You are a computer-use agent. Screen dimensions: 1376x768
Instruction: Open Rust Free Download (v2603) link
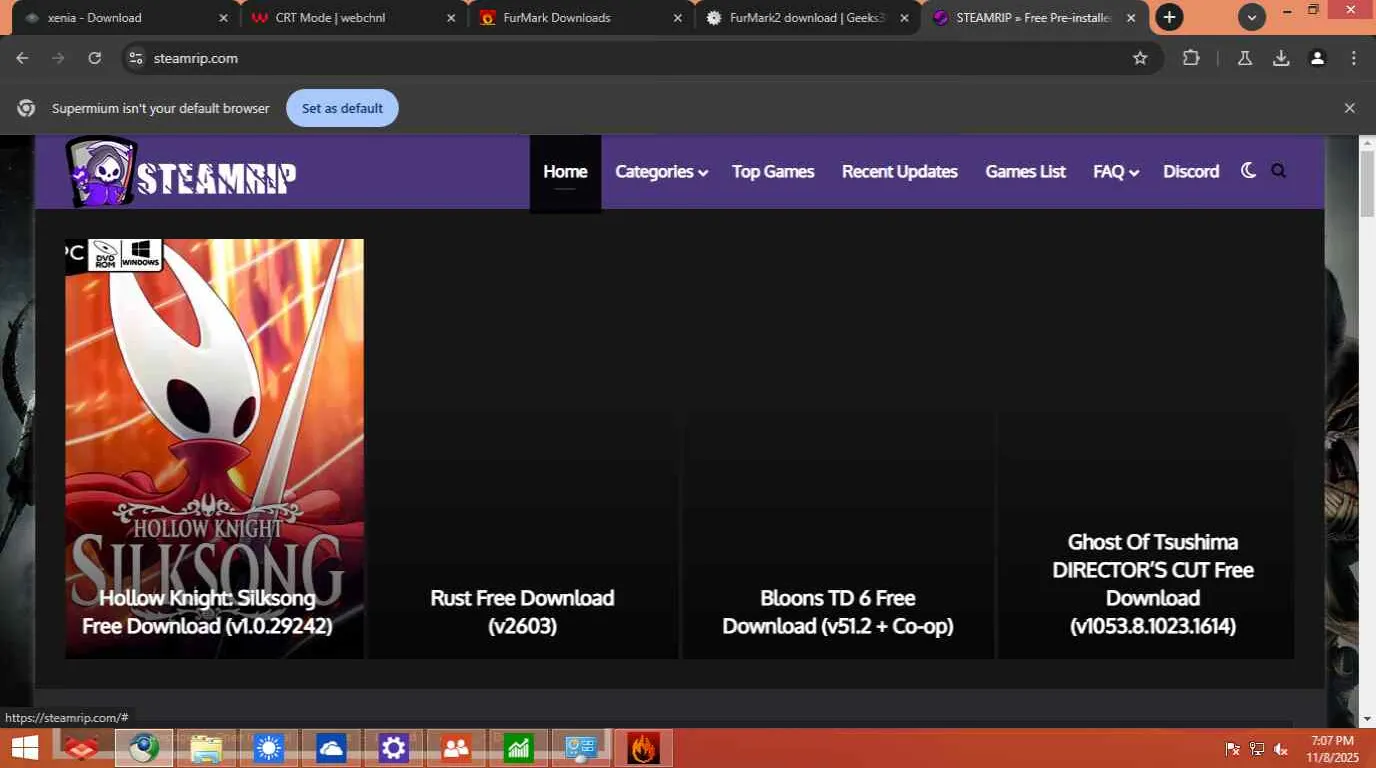point(522,612)
